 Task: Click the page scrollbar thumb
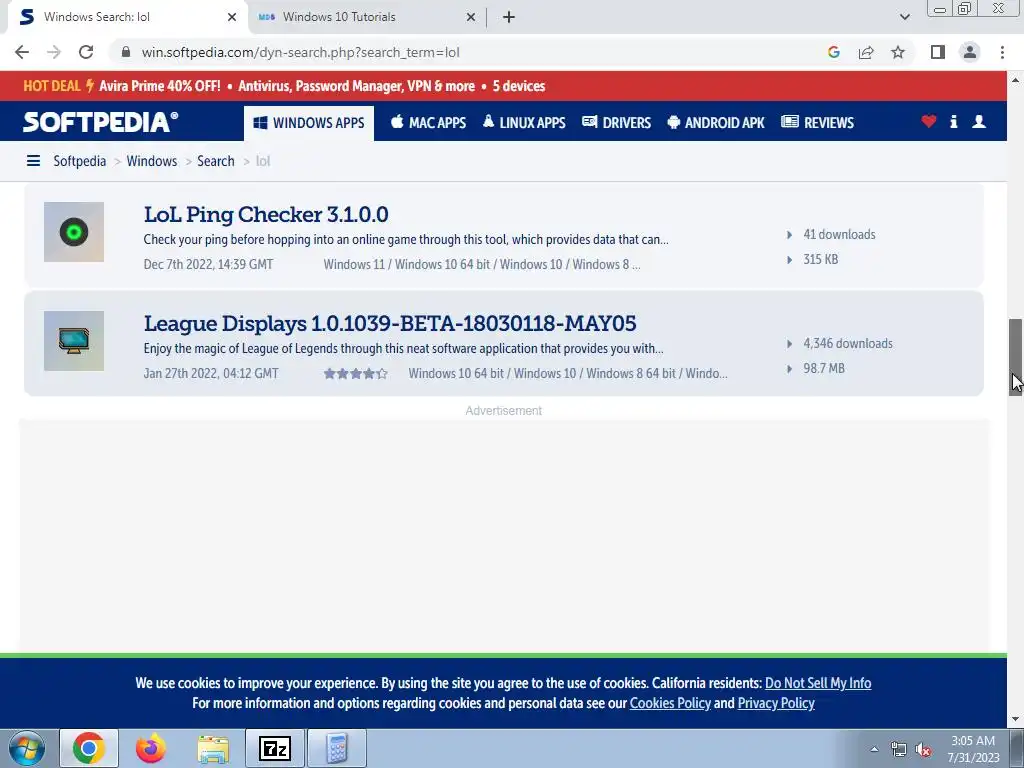(x=1015, y=357)
